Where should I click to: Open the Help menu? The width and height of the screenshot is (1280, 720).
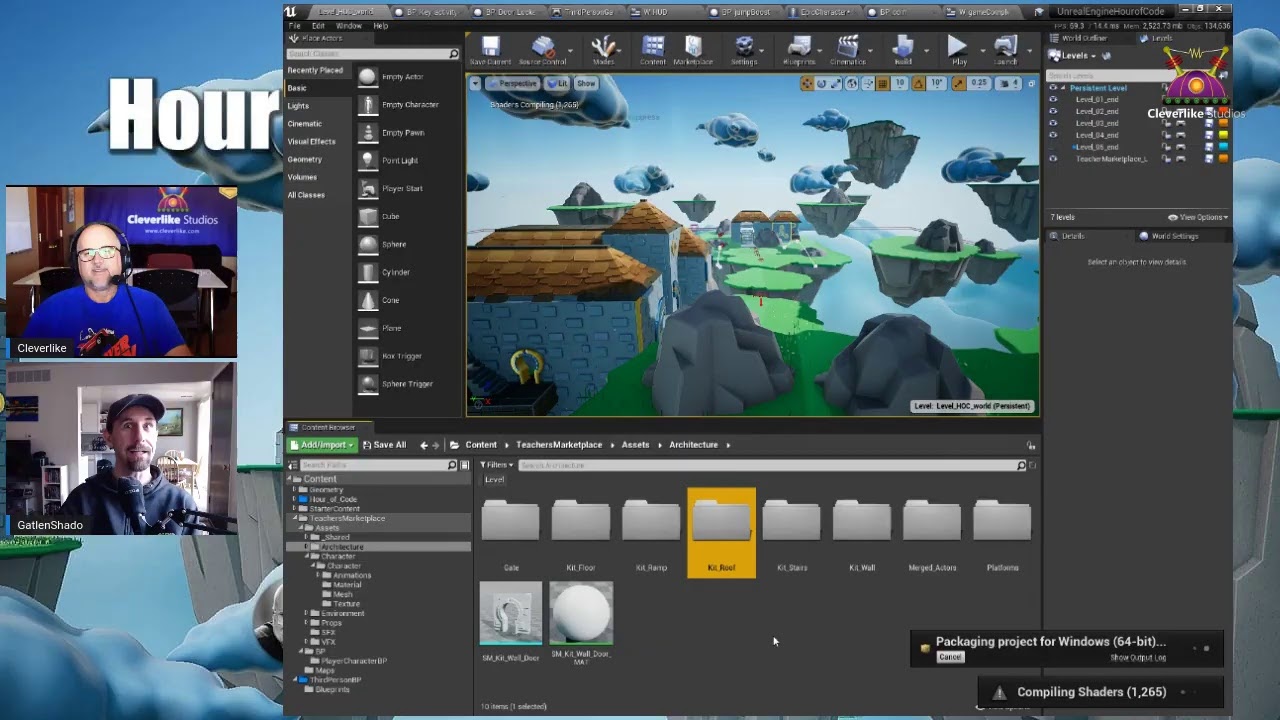(x=381, y=25)
